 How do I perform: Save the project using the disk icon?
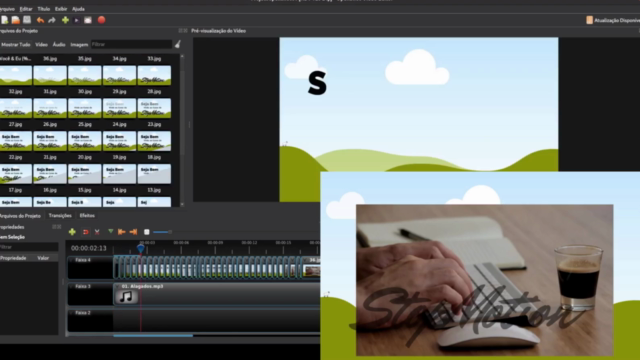(27, 20)
